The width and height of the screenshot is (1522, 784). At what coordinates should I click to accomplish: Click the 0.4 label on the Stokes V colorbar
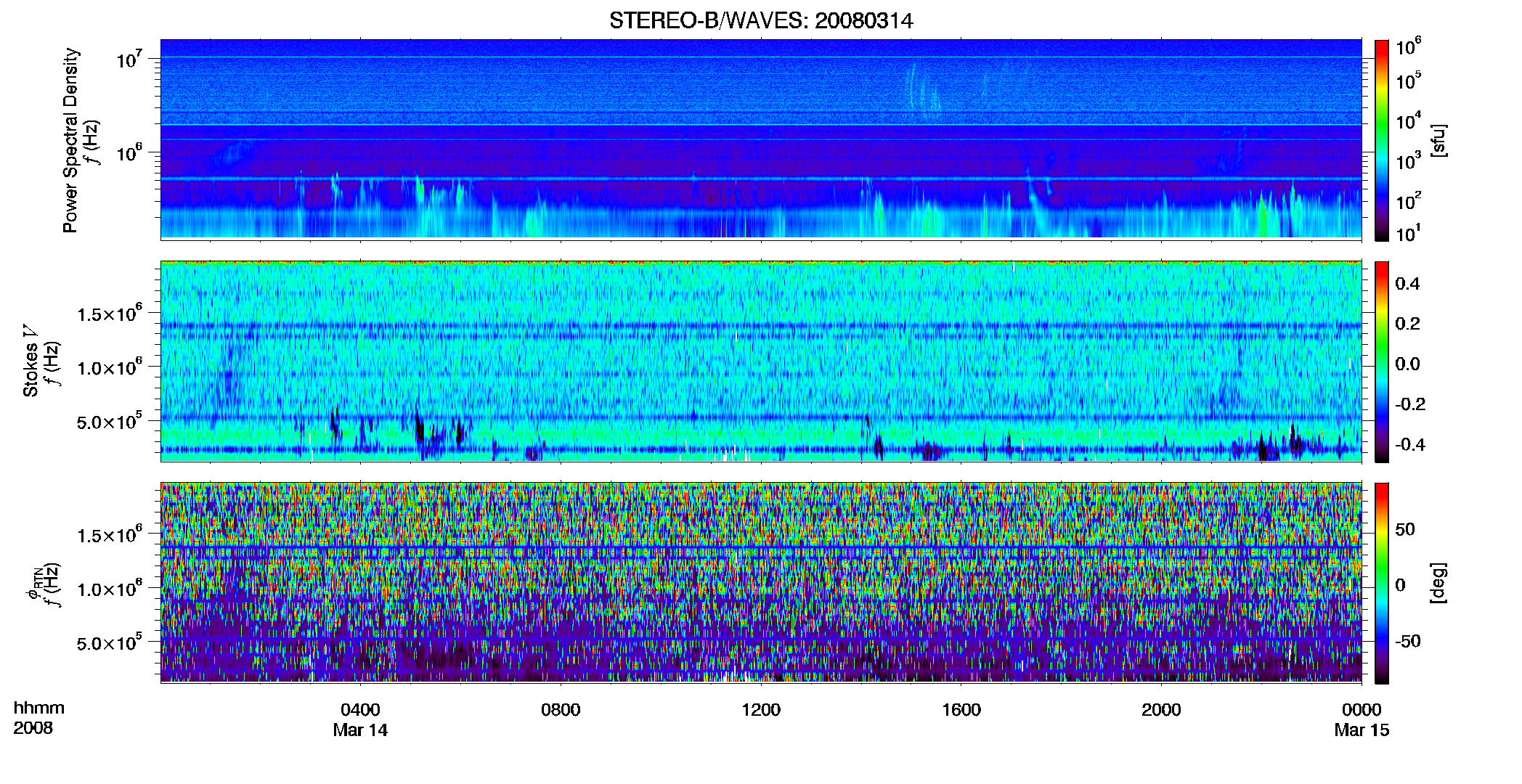(x=1407, y=284)
